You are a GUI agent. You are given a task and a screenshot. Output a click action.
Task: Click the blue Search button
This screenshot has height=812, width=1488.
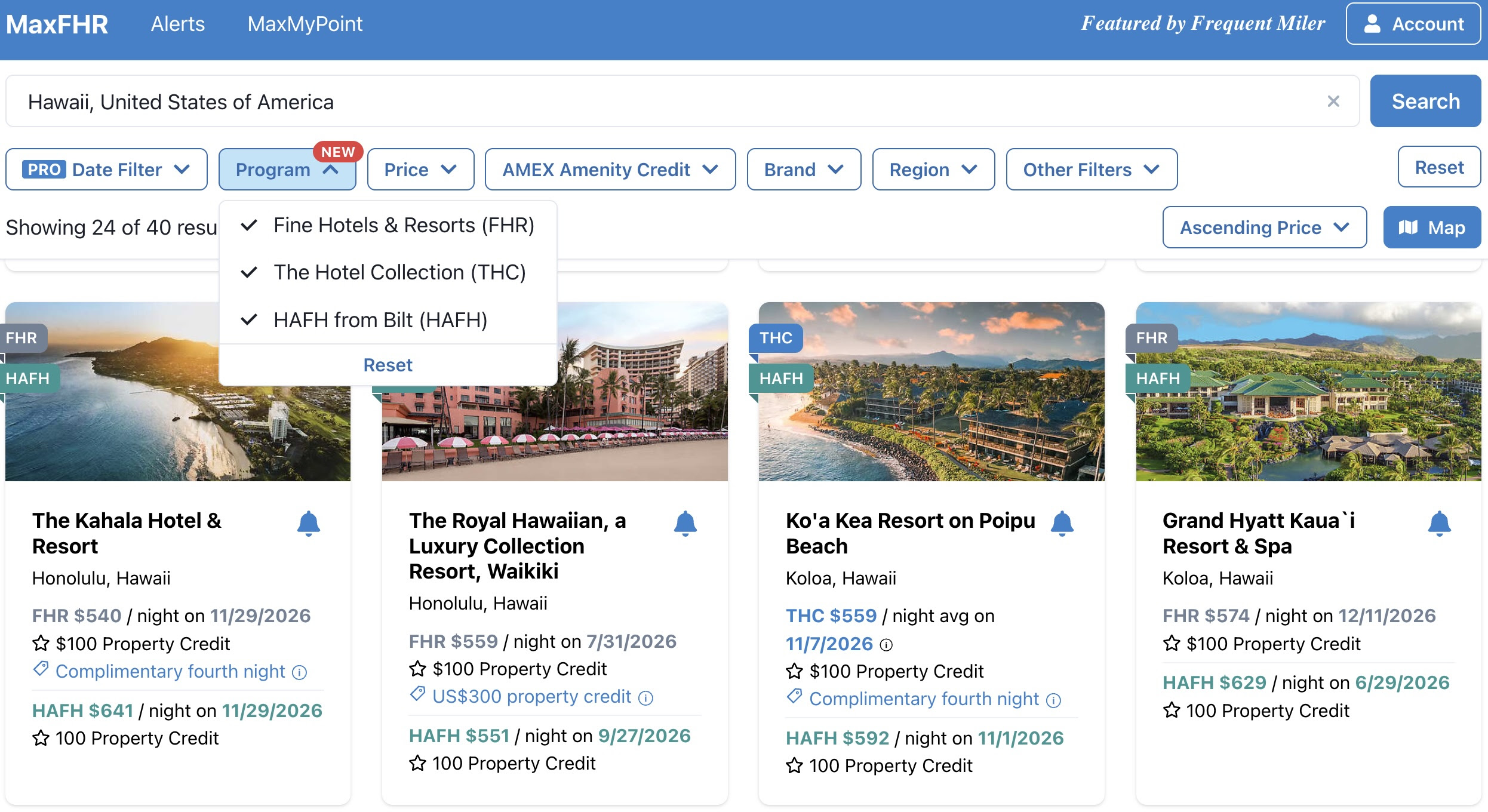tap(1425, 101)
